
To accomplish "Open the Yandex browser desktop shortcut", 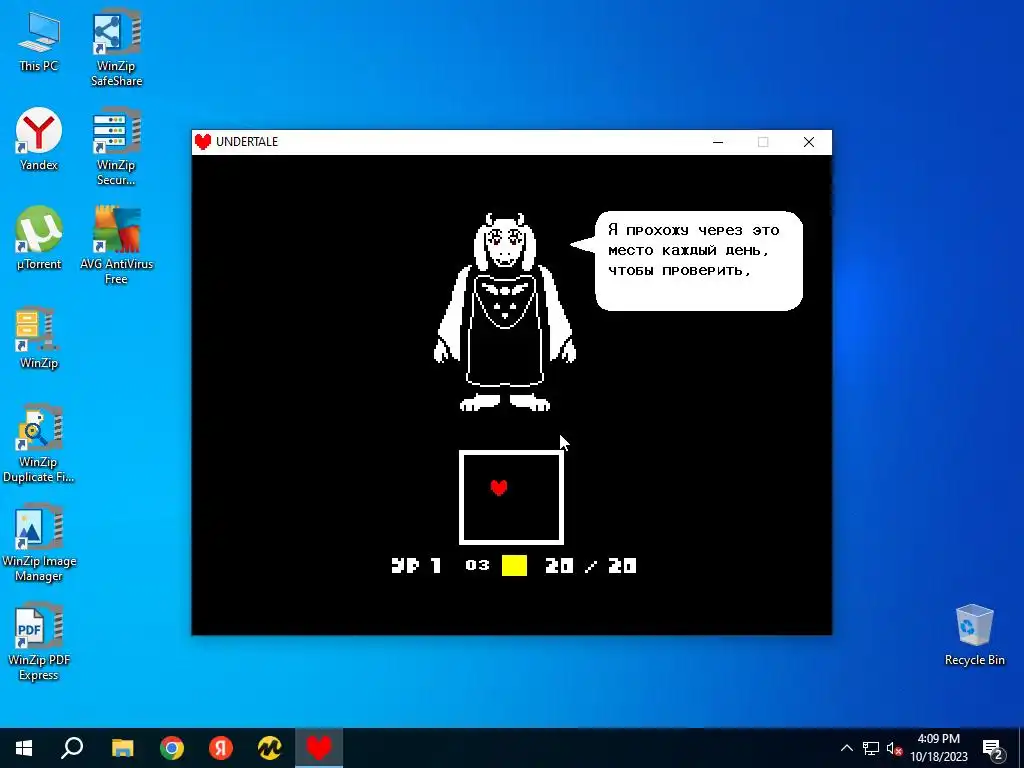I will [x=39, y=140].
